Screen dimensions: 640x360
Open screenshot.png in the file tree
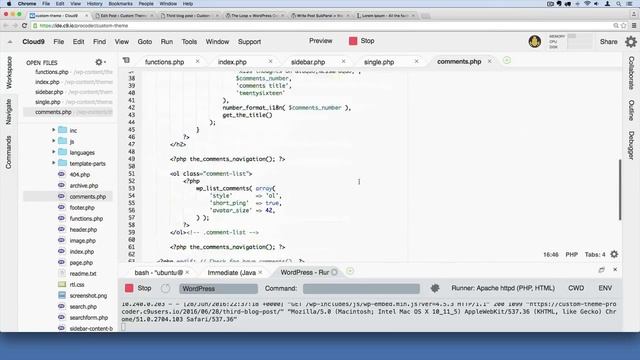tap(88, 296)
